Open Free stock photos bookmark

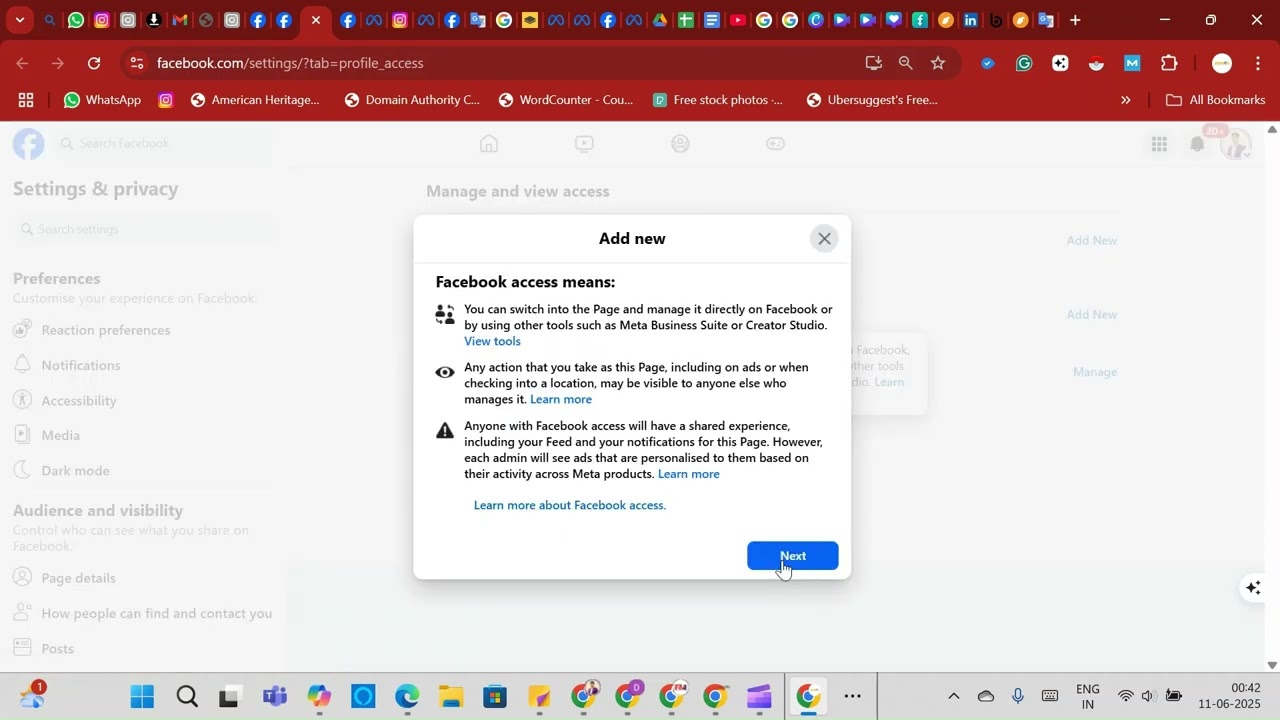717,100
